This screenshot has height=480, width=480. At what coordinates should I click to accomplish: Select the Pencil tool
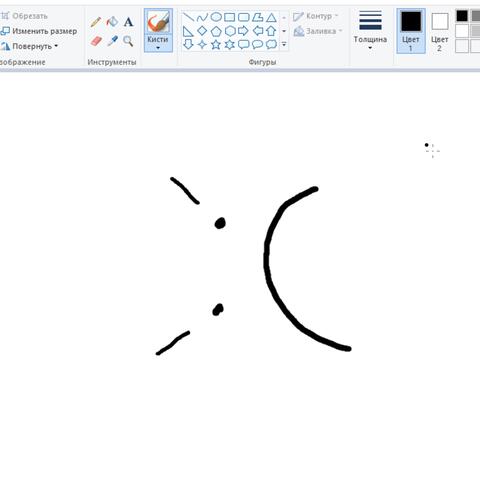96,22
